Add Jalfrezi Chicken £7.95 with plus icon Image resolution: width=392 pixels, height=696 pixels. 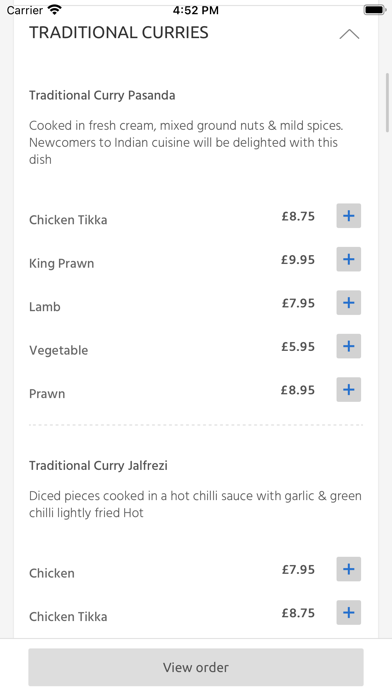(348, 569)
